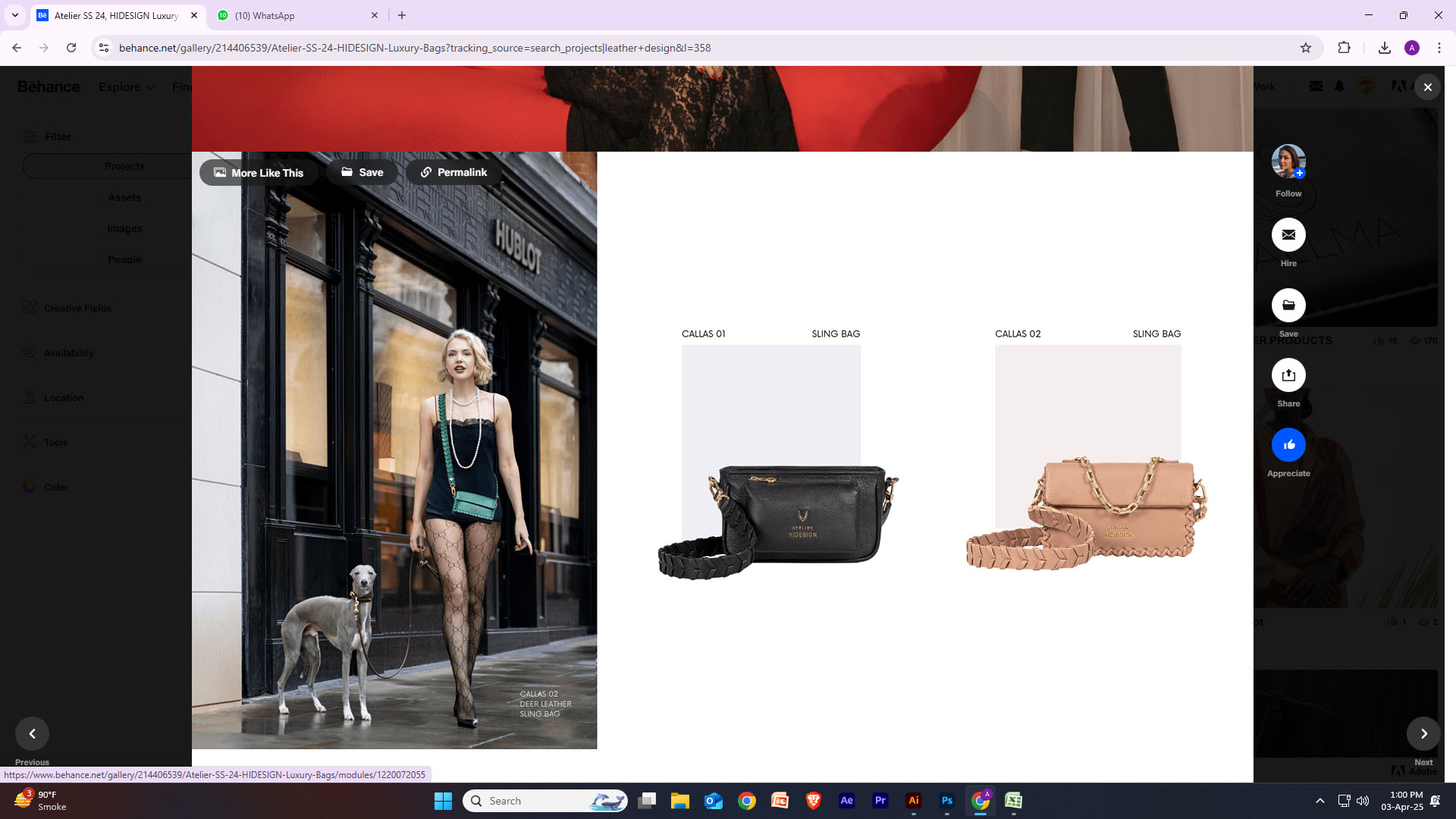Click the Hire envelope icon
Viewport: 1456px width, 819px height.
tap(1288, 235)
